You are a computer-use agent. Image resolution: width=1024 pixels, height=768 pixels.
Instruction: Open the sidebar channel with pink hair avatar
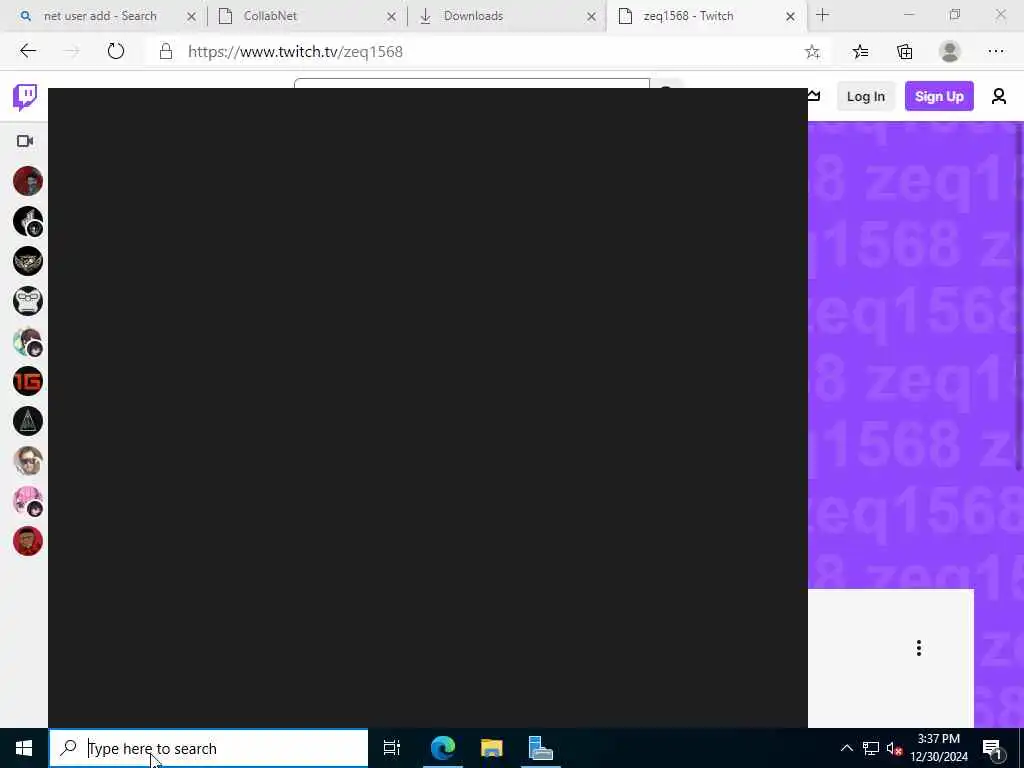point(27,501)
